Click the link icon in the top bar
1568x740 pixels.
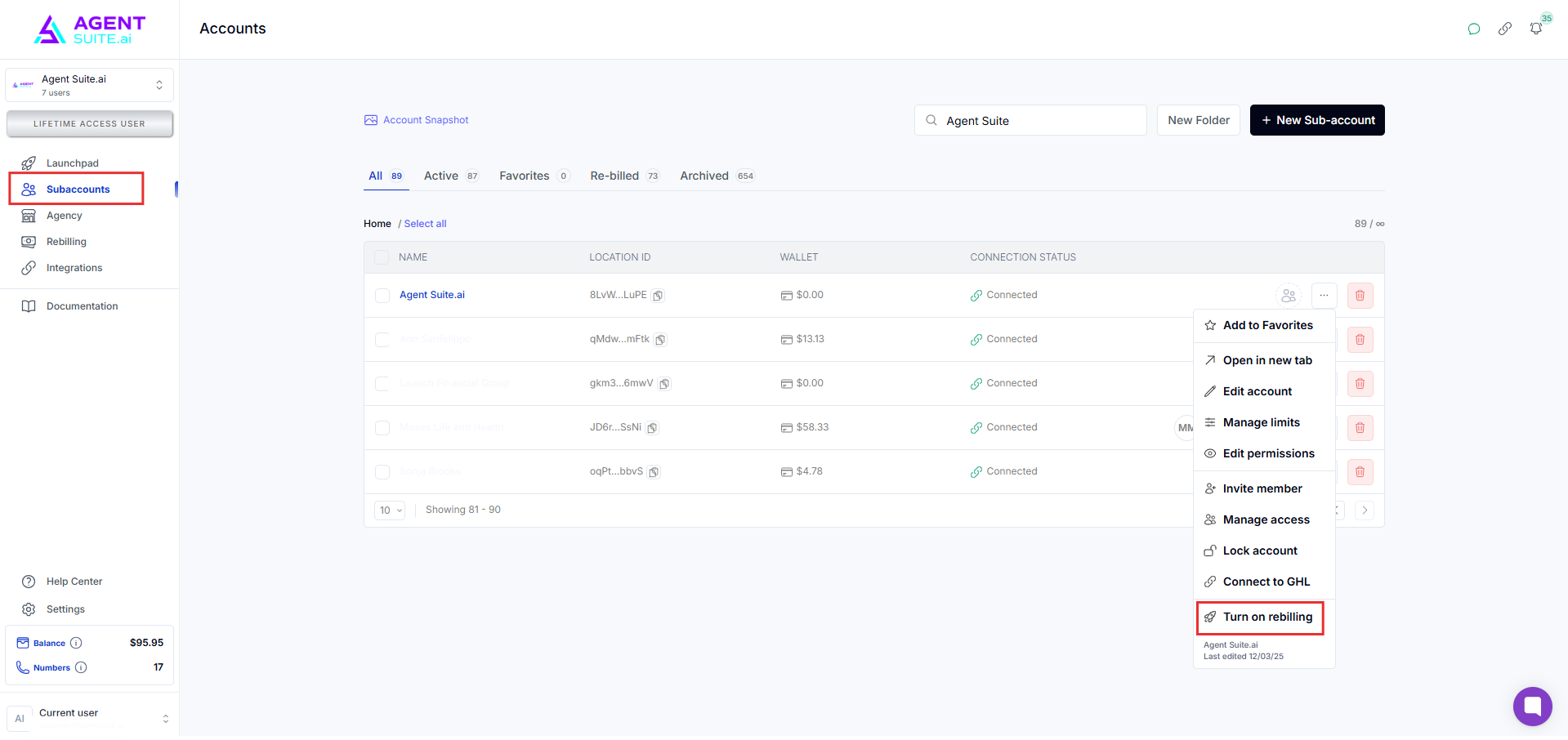(1505, 29)
